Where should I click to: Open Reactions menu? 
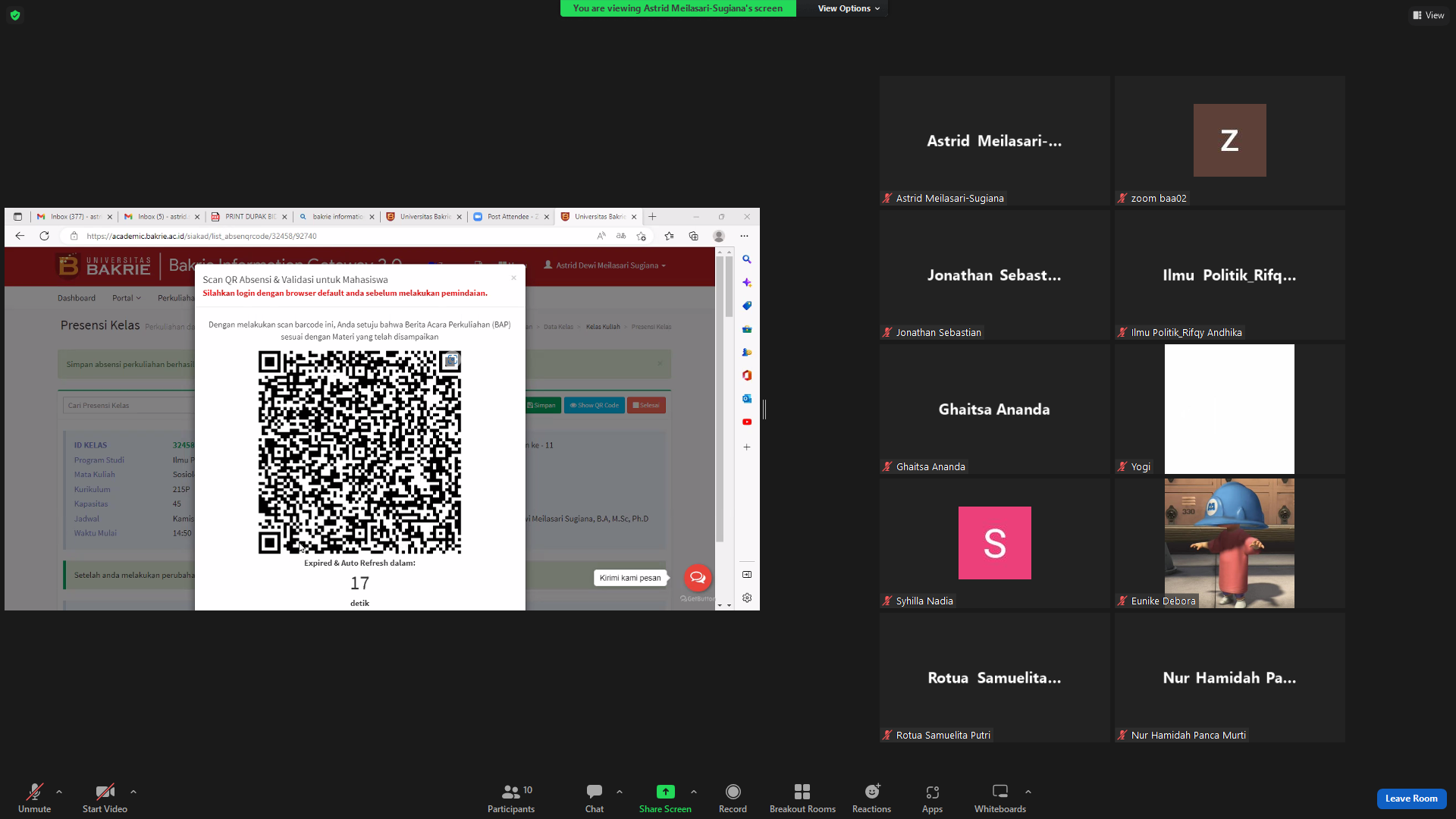872,798
